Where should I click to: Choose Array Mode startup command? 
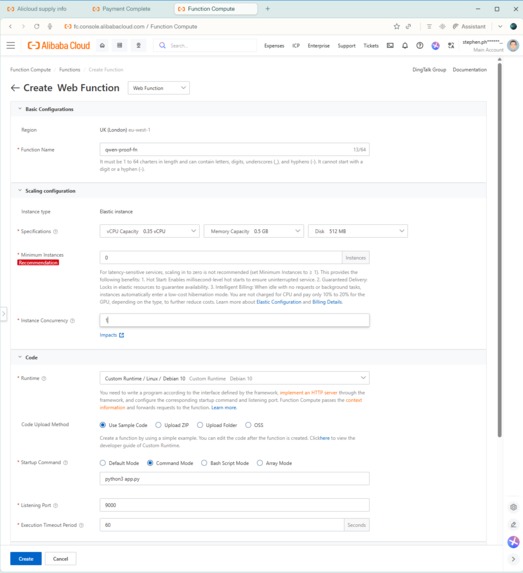pos(259,463)
